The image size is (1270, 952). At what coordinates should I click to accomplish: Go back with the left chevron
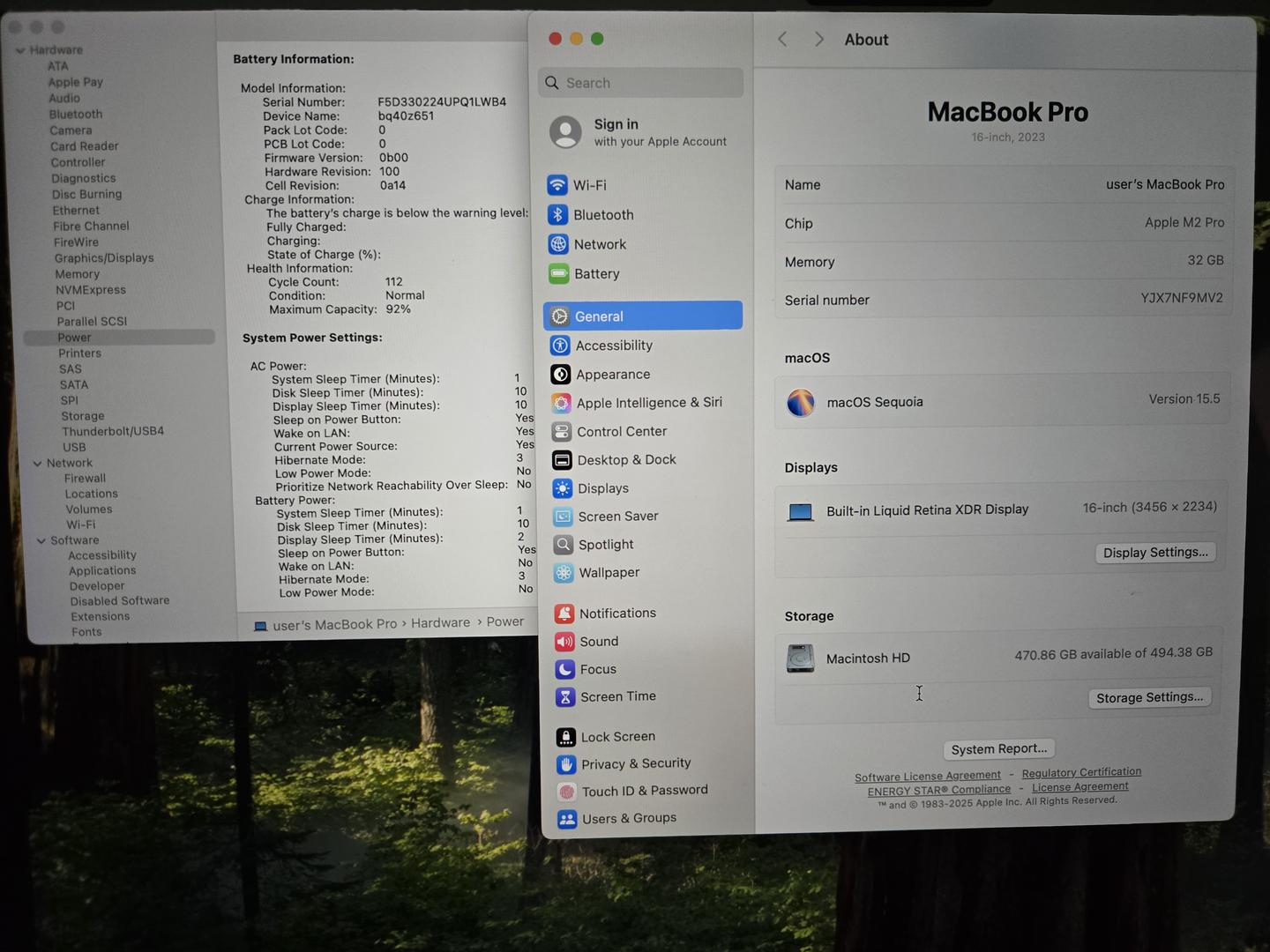(x=782, y=39)
